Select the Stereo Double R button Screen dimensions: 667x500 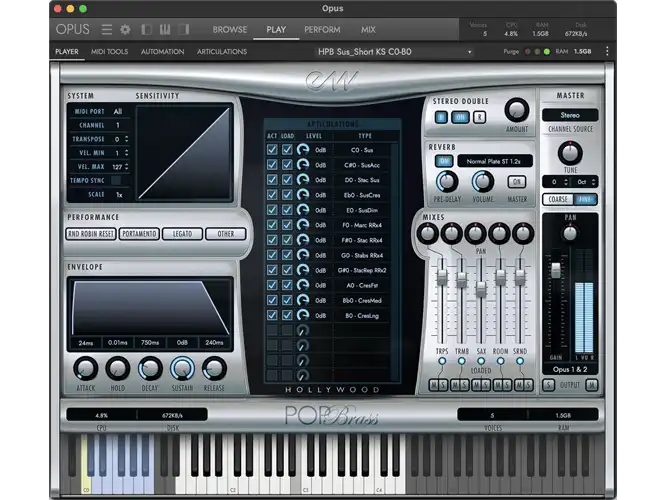pyautogui.click(x=479, y=117)
